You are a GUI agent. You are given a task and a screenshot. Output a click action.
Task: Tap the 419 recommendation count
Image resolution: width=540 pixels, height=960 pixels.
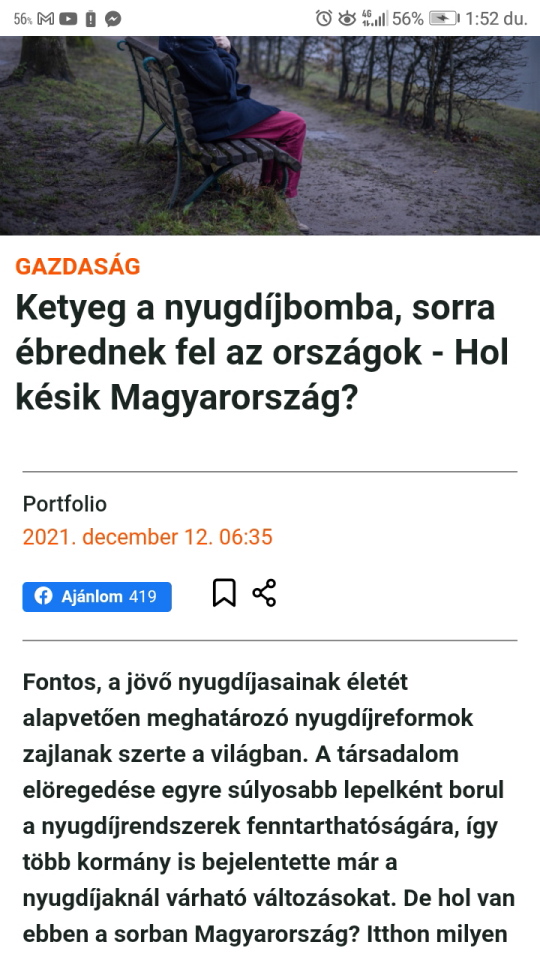[x=143, y=596]
